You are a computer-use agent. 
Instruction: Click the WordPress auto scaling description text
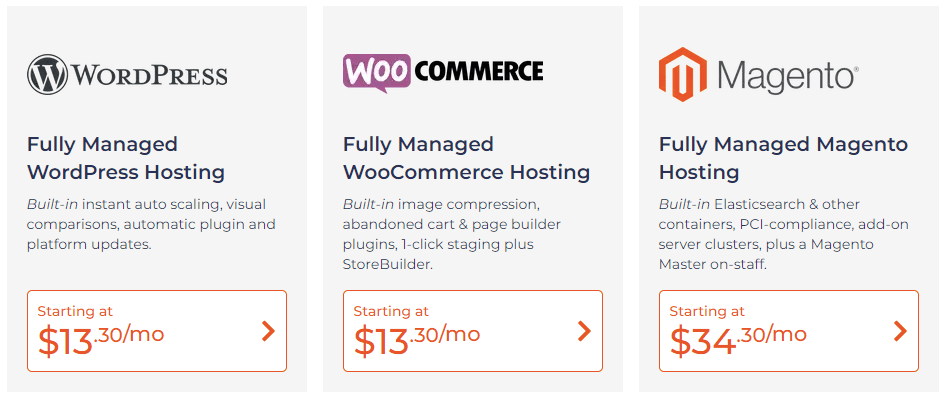pos(151,225)
